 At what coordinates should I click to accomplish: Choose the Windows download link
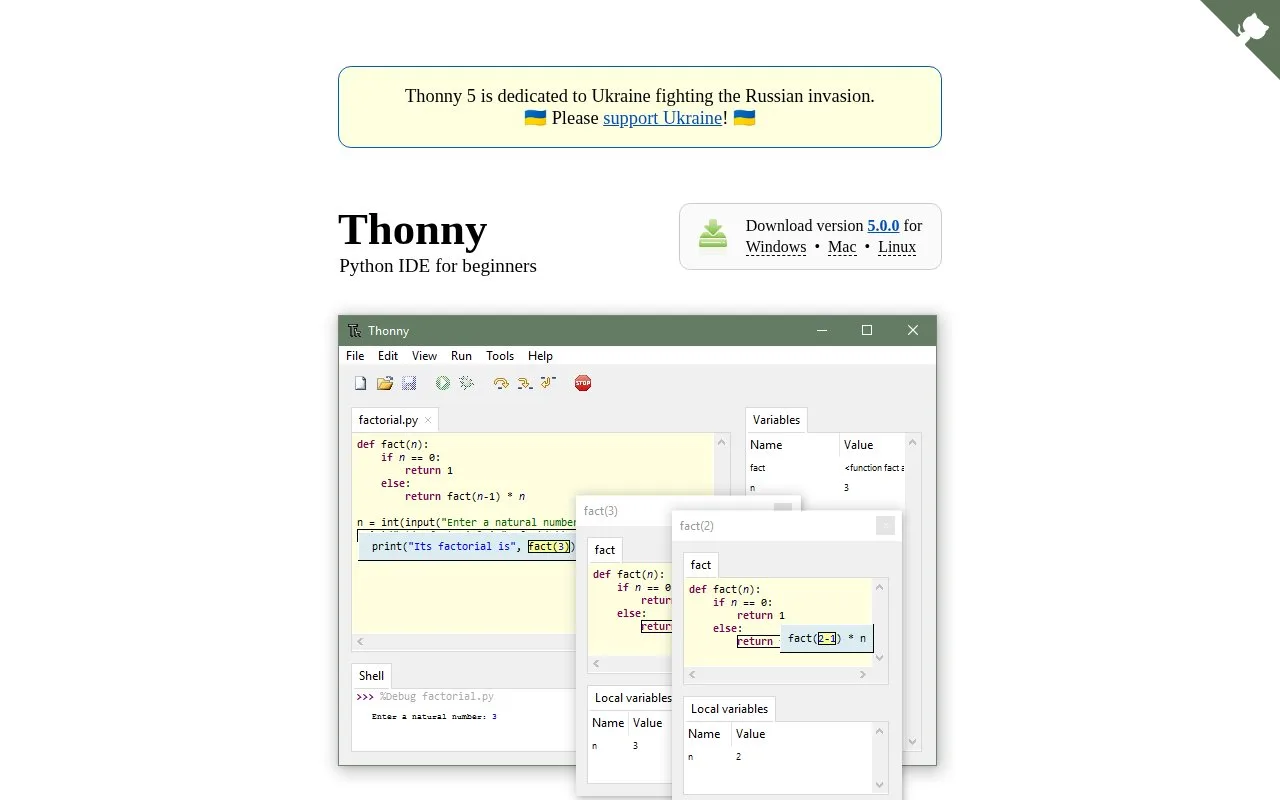click(x=776, y=247)
